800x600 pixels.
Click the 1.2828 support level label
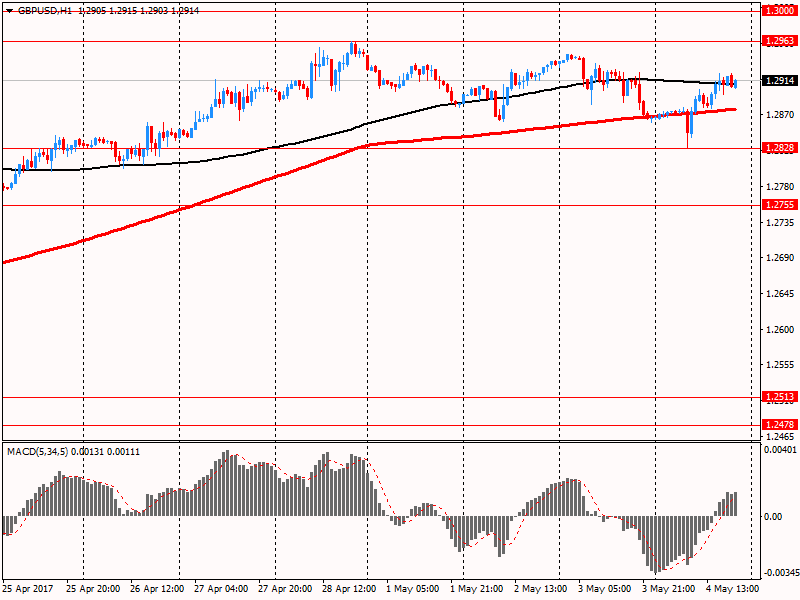(x=779, y=148)
